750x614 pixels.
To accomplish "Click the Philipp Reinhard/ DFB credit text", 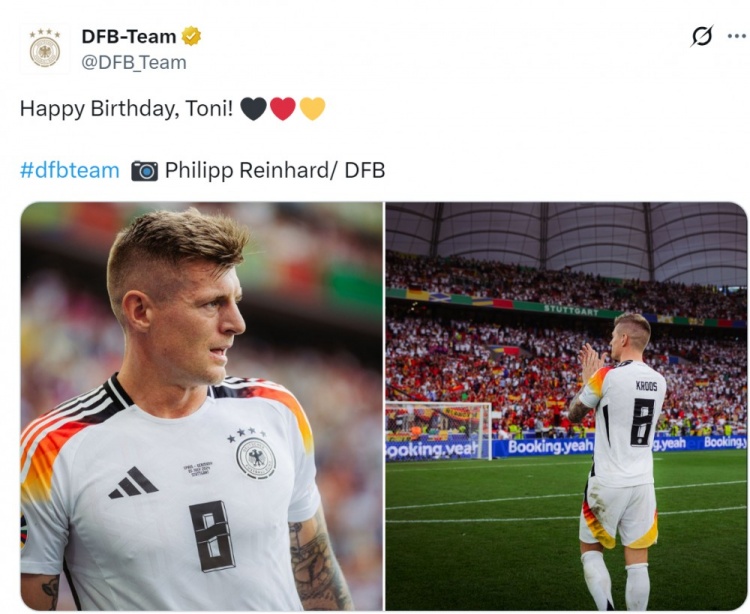I will tap(275, 171).
